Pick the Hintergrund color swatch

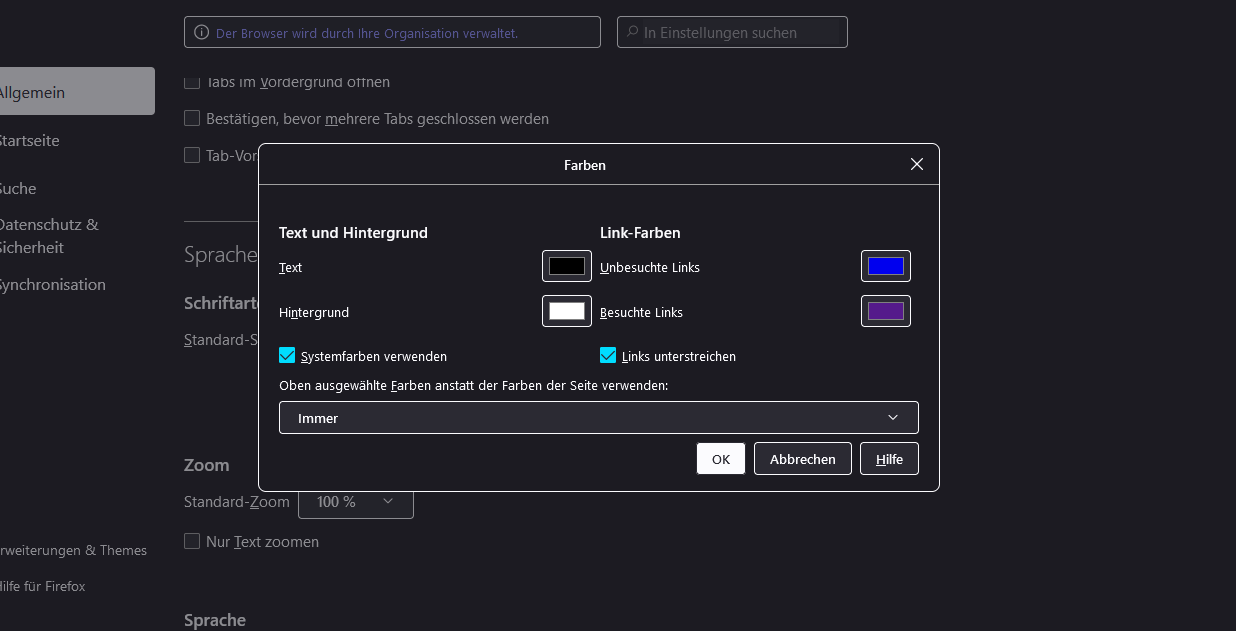coord(566,311)
